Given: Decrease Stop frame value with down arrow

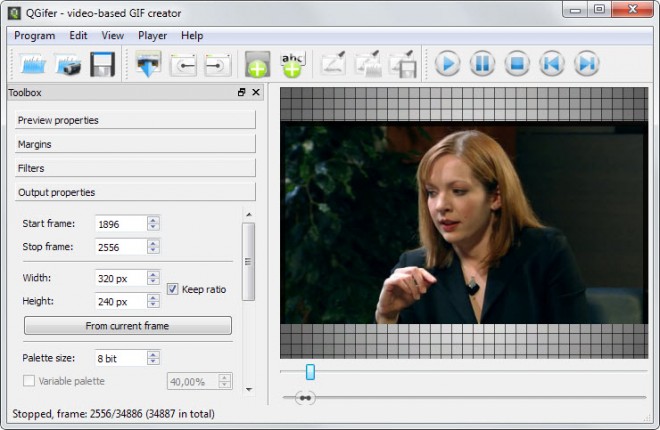Looking at the screenshot, I should coord(153,250).
